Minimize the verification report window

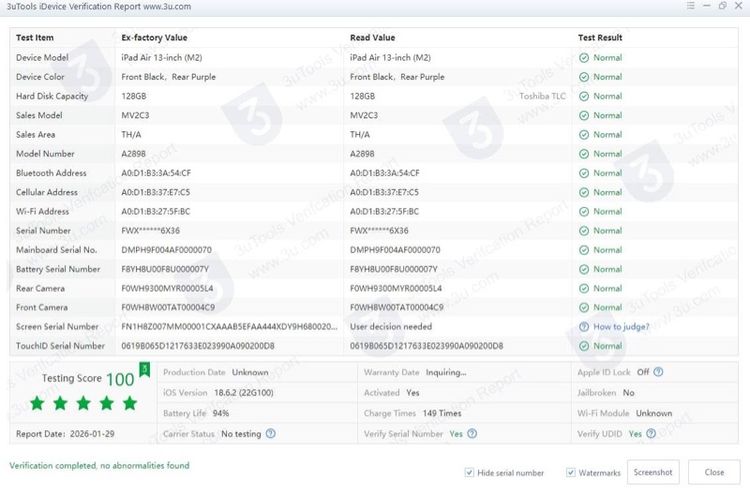706,6
